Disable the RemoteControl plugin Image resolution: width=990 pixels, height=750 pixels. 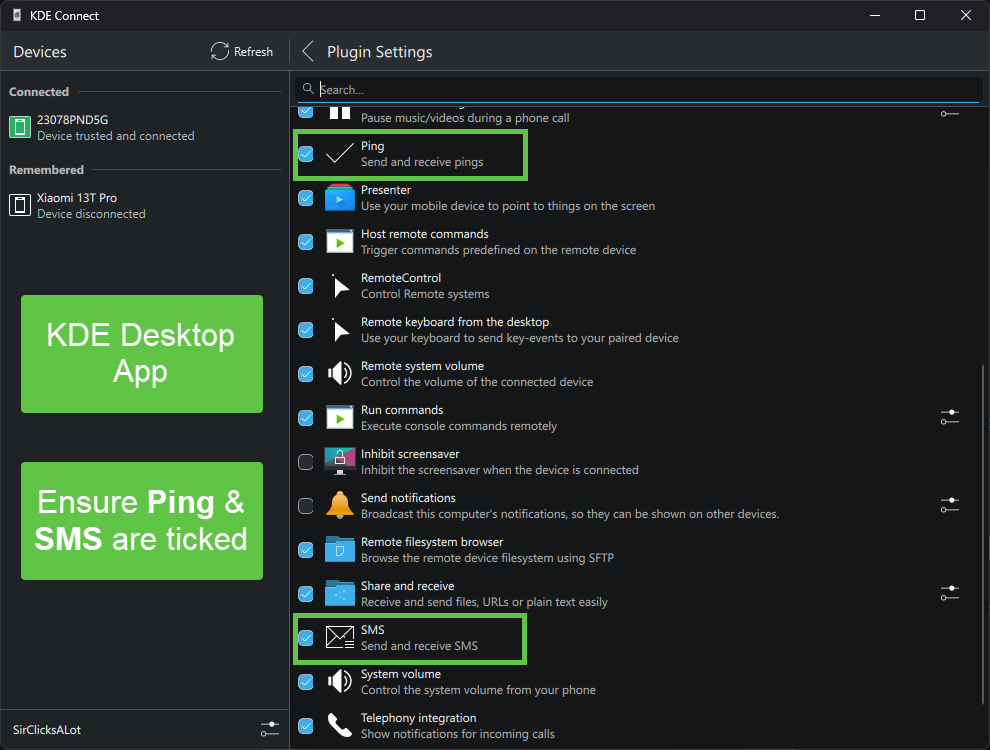305,285
